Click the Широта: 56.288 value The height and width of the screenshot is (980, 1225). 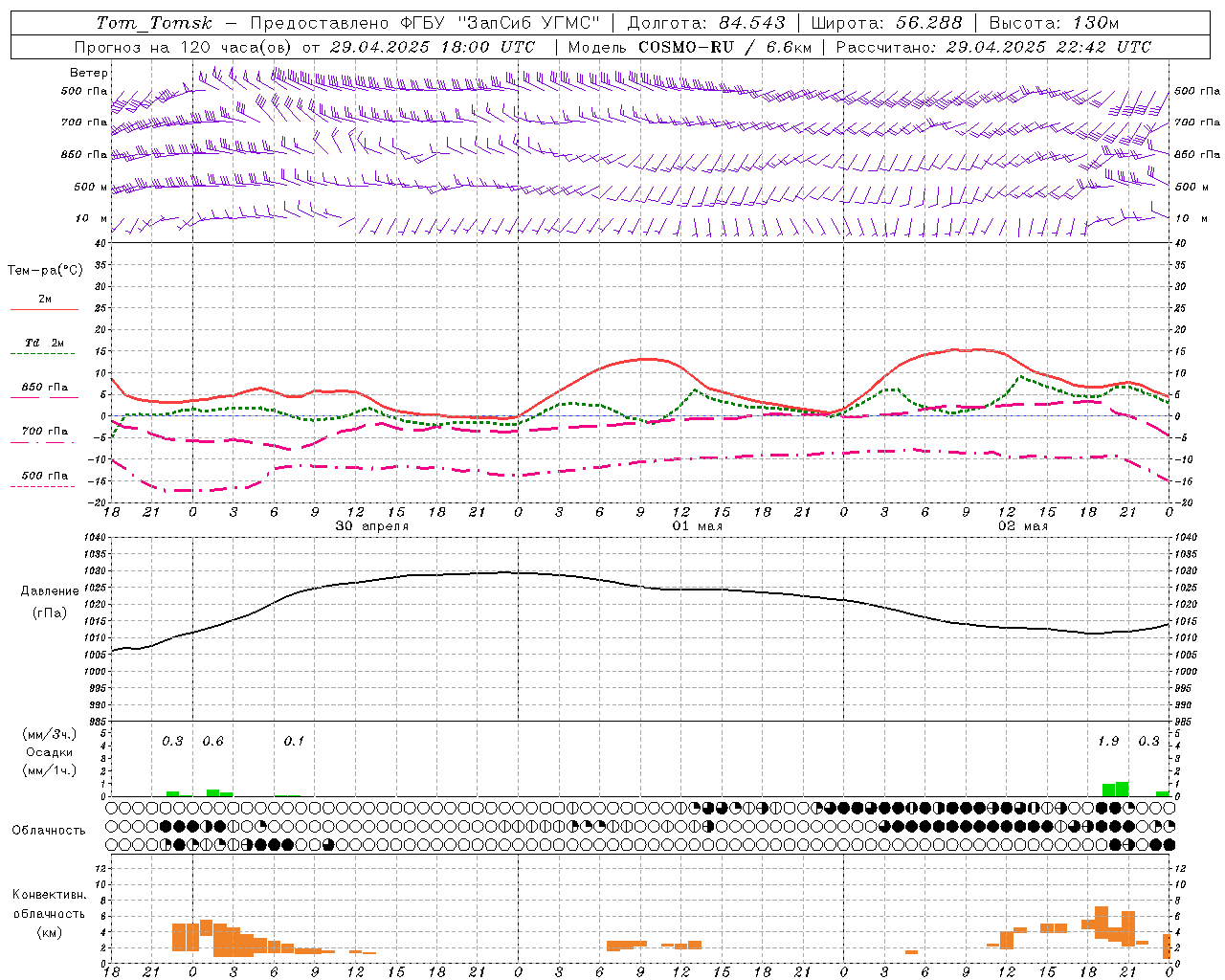[x=886, y=23]
